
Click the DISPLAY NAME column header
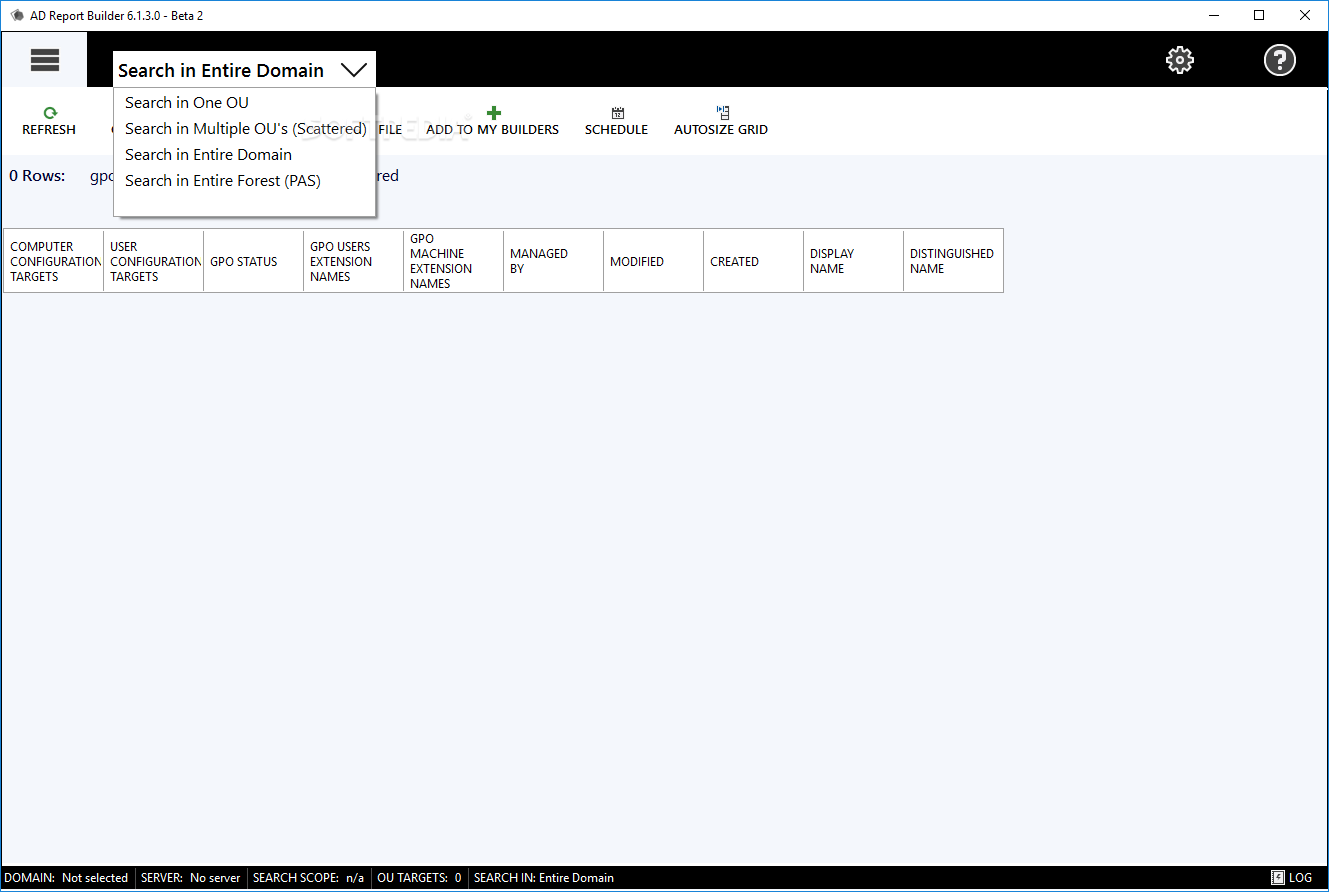pyautogui.click(x=854, y=261)
